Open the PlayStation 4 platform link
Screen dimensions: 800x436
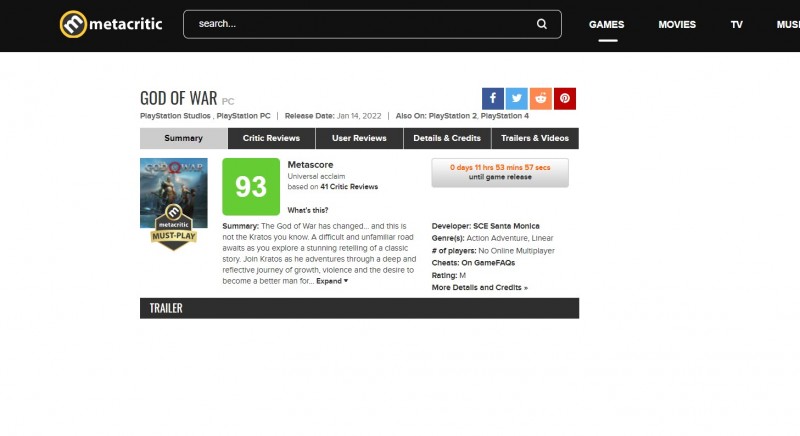click(x=505, y=116)
